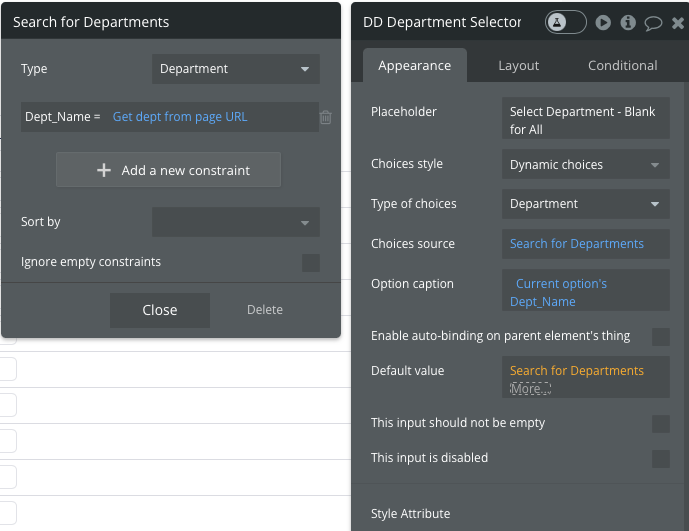The height and width of the screenshot is (531, 689).
Task: Click the plus icon to add constraint
Action: click(104, 170)
